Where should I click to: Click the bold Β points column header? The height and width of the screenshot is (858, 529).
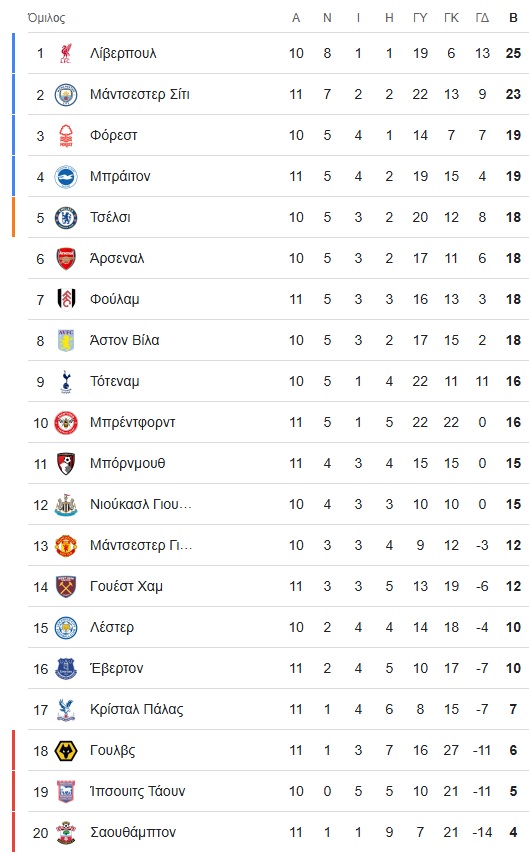[x=513, y=18]
